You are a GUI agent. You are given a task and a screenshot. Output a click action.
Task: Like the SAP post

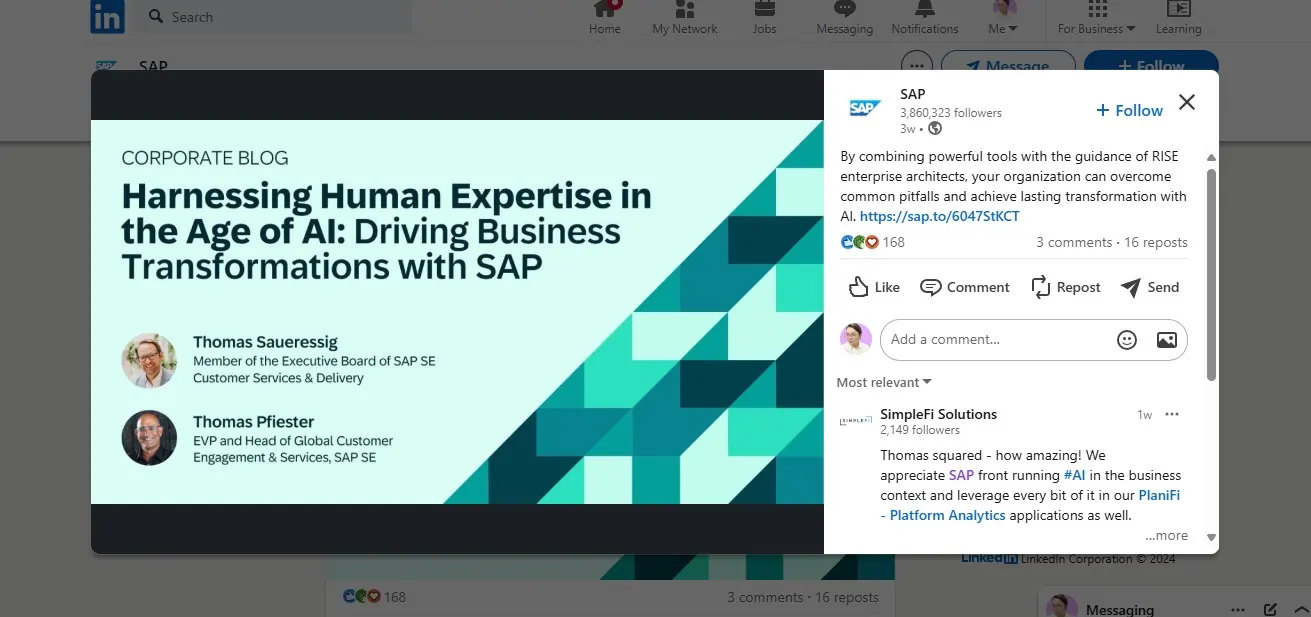click(x=874, y=287)
